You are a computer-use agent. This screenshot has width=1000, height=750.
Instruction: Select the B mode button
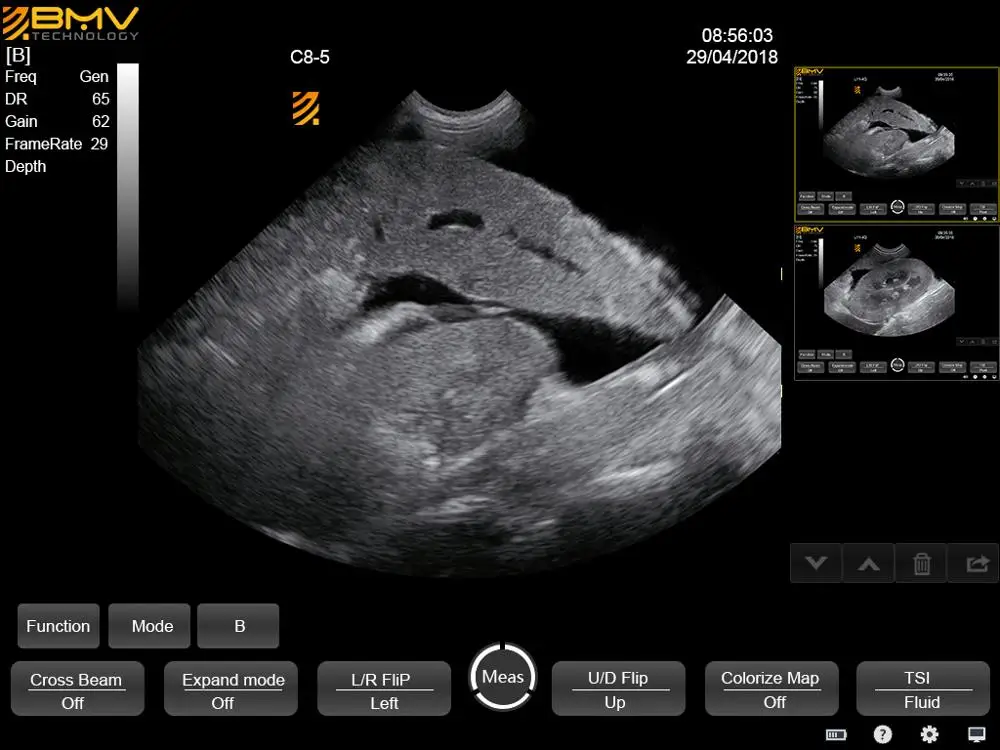tap(238, 626)
